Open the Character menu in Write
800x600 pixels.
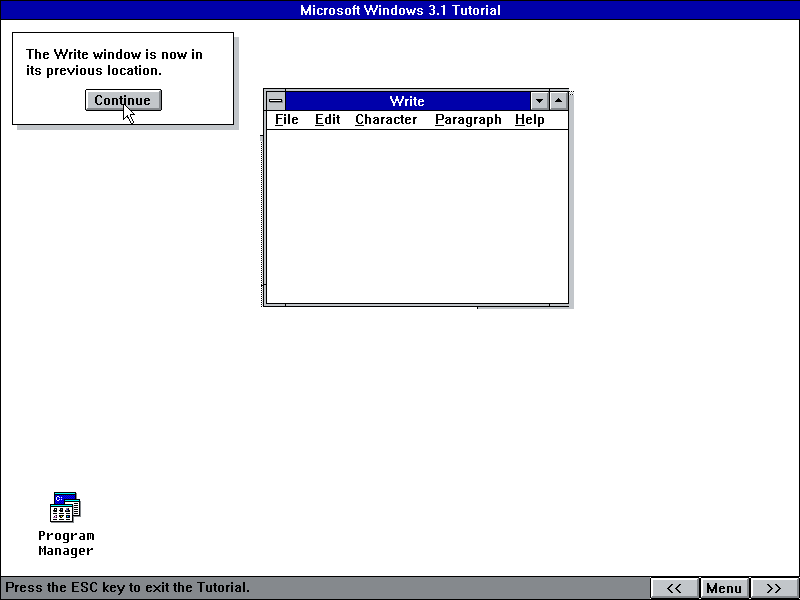pyautogui.click(x=386, y=120)
